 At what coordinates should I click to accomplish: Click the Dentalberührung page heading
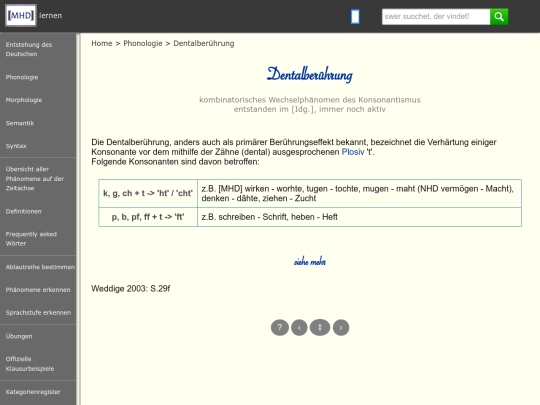(310, 74)
